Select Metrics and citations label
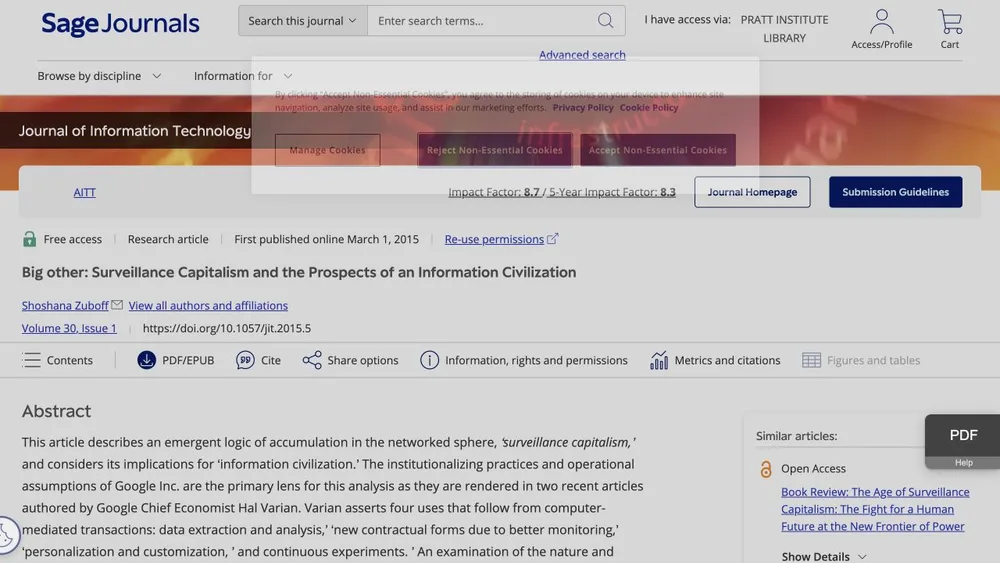Viewport: 1000px width, 563px height. coord(727,360)
